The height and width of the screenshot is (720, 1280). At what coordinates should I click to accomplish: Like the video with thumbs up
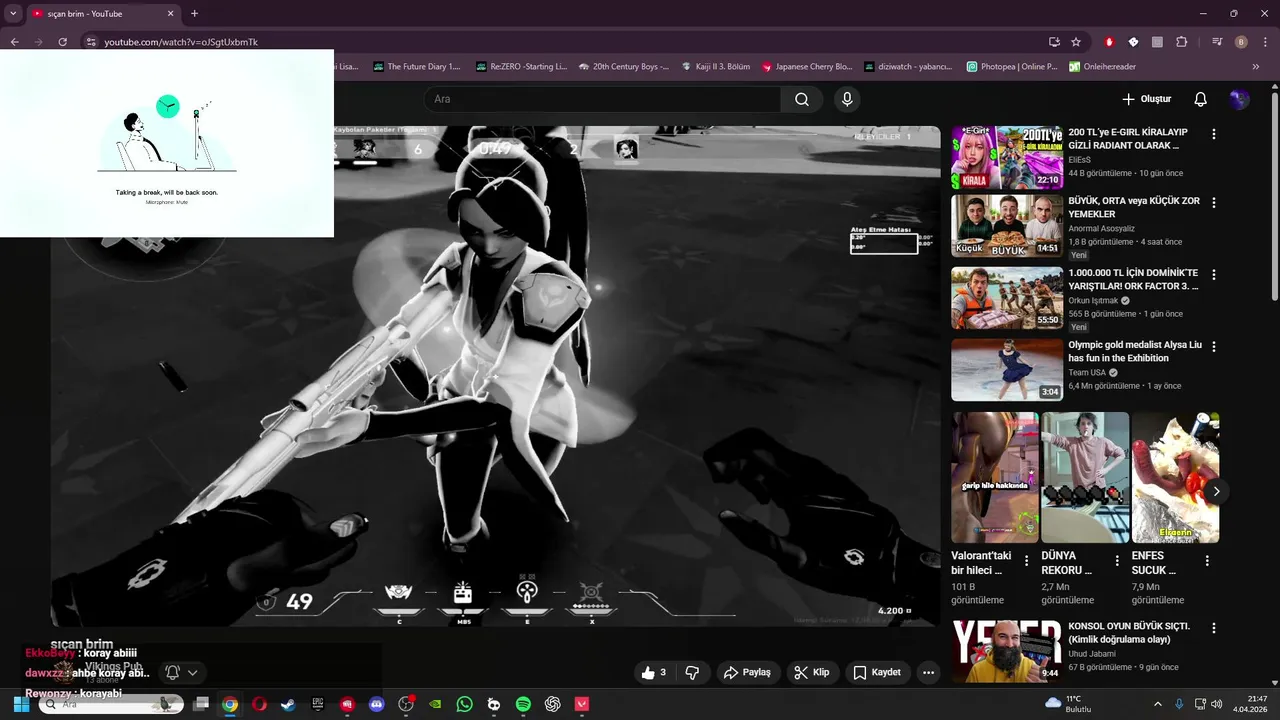654,672
